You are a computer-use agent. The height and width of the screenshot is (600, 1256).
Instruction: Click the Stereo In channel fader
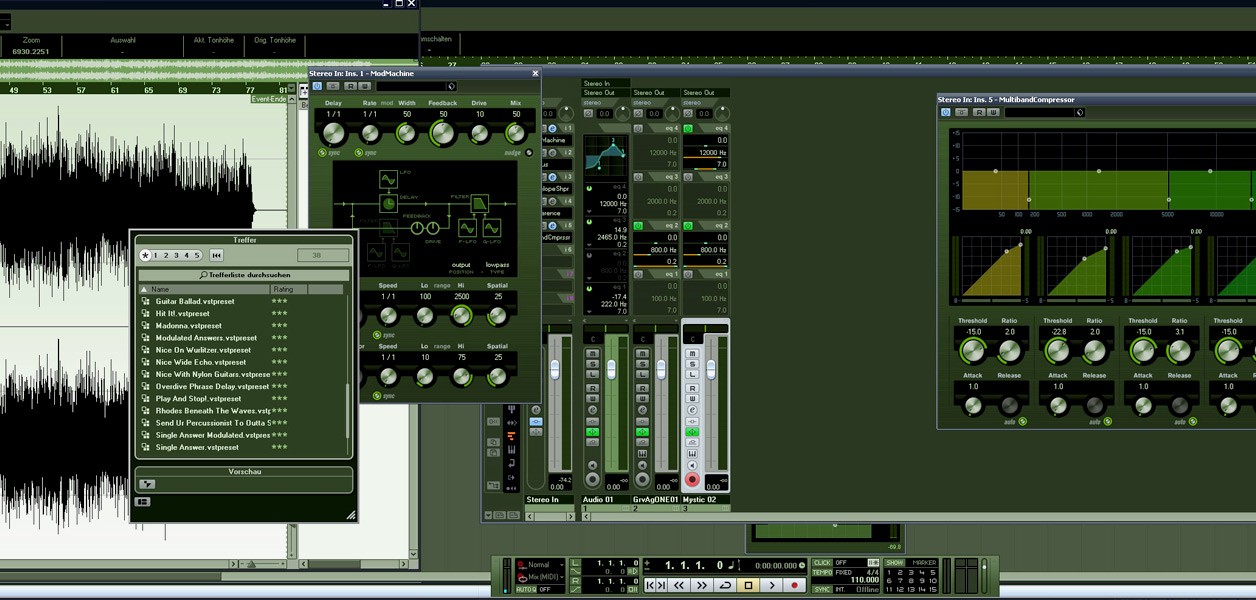tap(555, 368)
